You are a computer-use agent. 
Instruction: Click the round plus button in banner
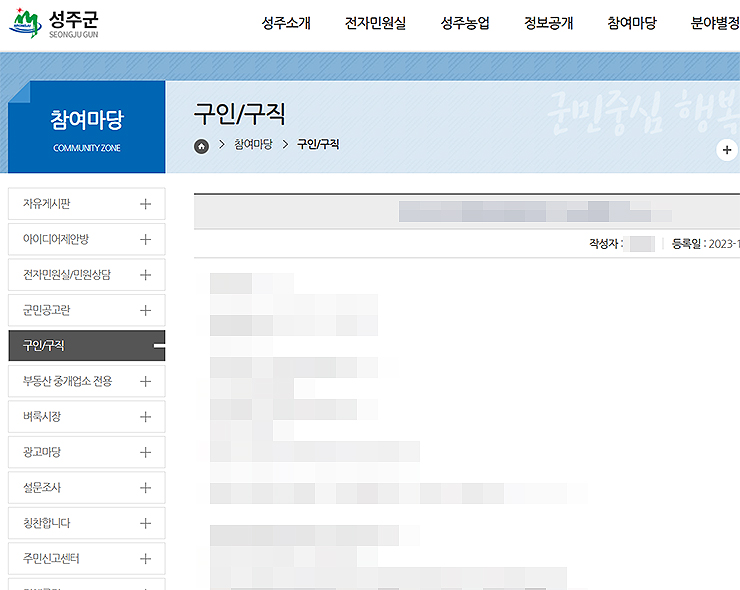(727, 150)
